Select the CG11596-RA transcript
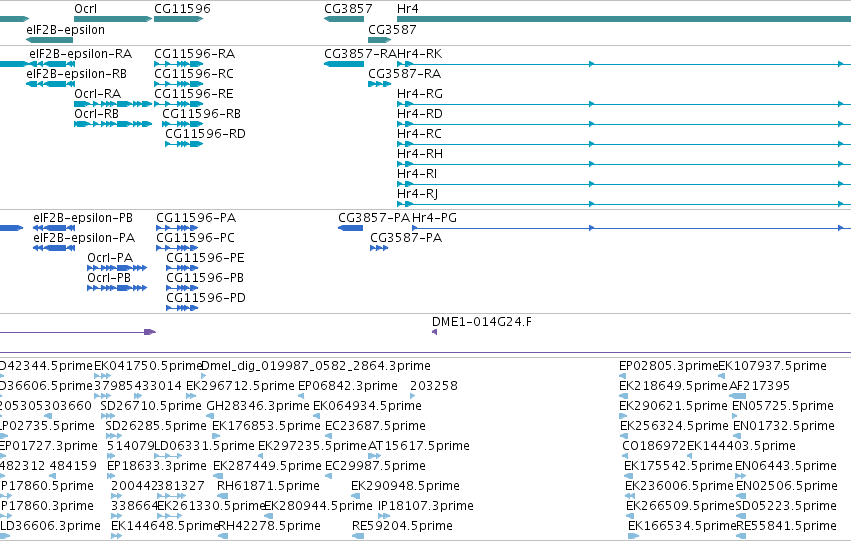 (194, 54)
